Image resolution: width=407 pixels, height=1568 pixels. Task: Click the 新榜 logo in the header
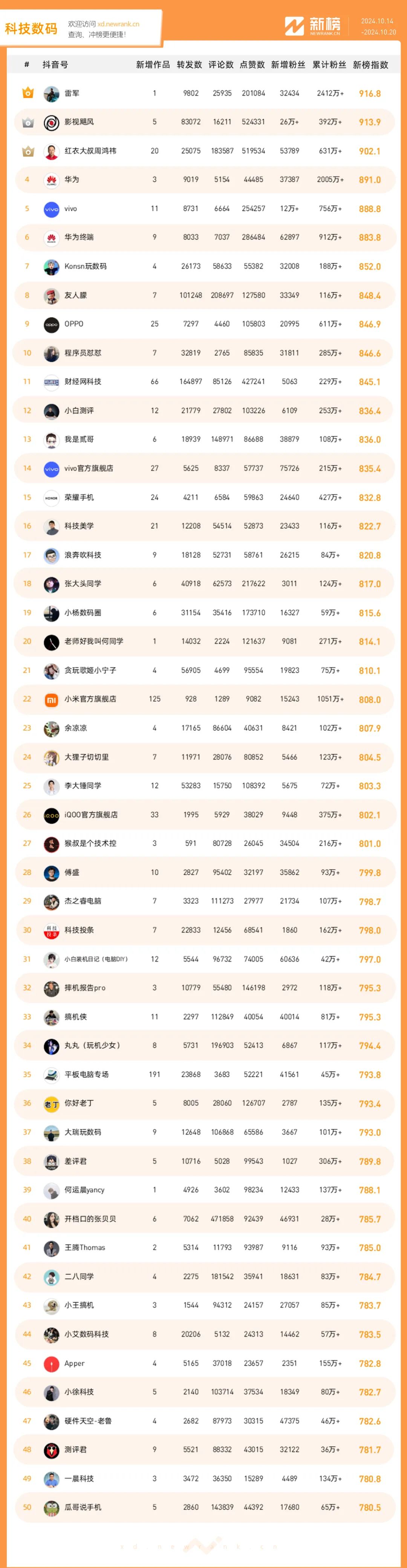point(312,26)
